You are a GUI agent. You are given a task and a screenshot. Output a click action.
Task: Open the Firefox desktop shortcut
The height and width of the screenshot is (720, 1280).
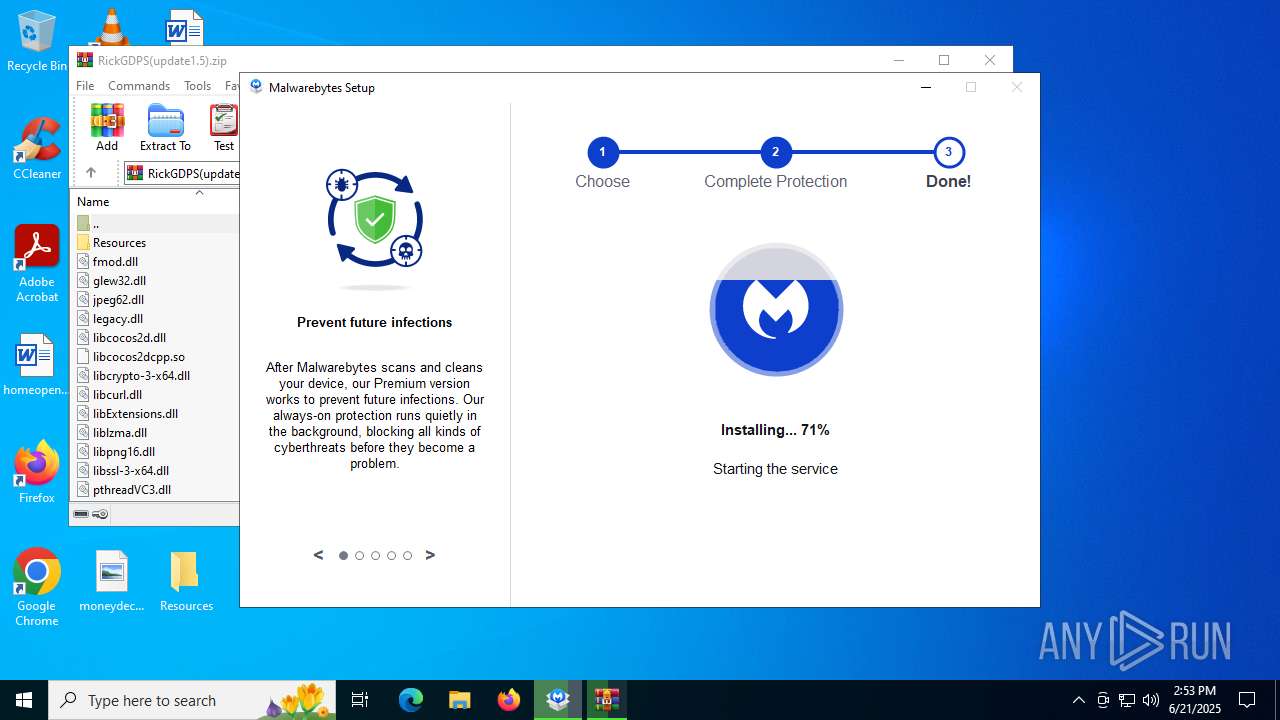click(x=37, y=472)
